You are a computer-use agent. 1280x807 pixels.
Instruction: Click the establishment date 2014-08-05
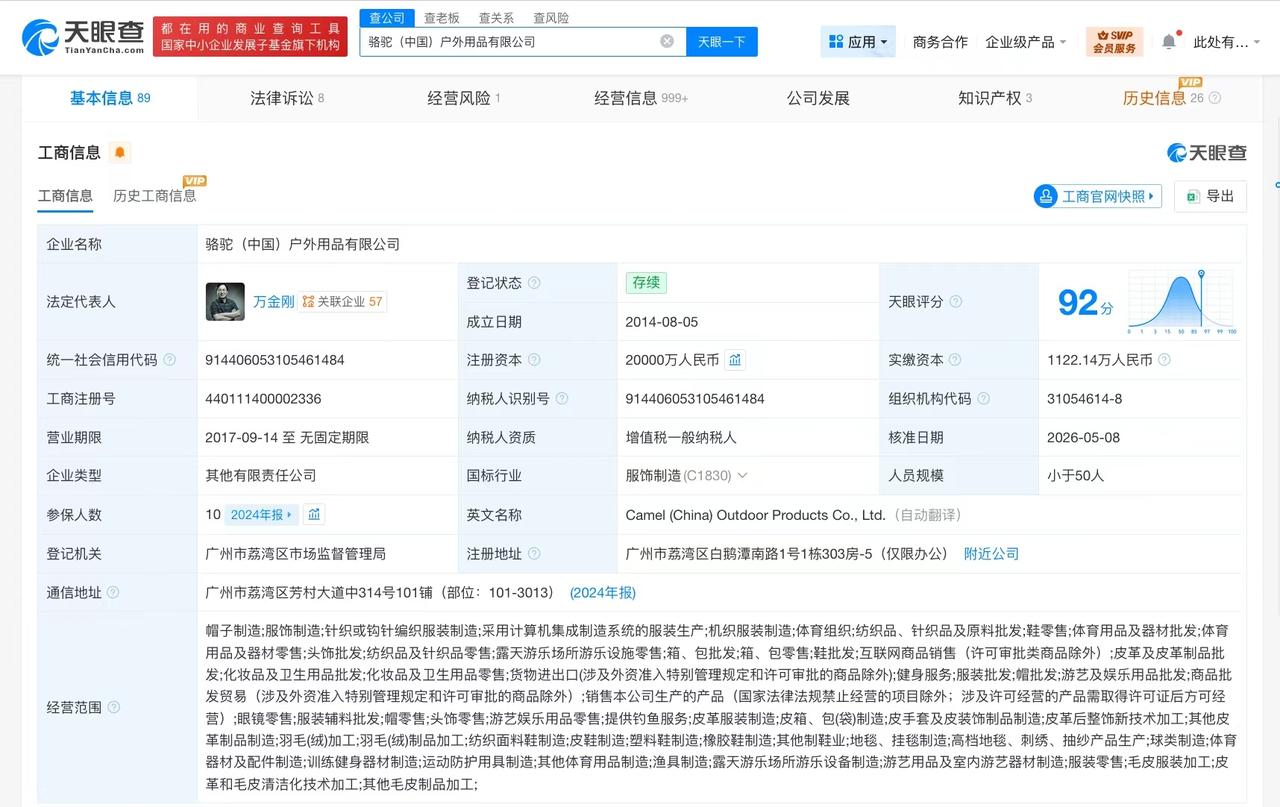[662, 322]
